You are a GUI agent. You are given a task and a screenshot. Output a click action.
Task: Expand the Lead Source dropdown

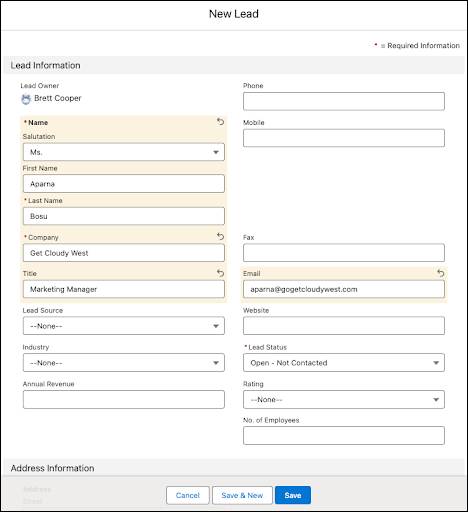pos(124,326)
